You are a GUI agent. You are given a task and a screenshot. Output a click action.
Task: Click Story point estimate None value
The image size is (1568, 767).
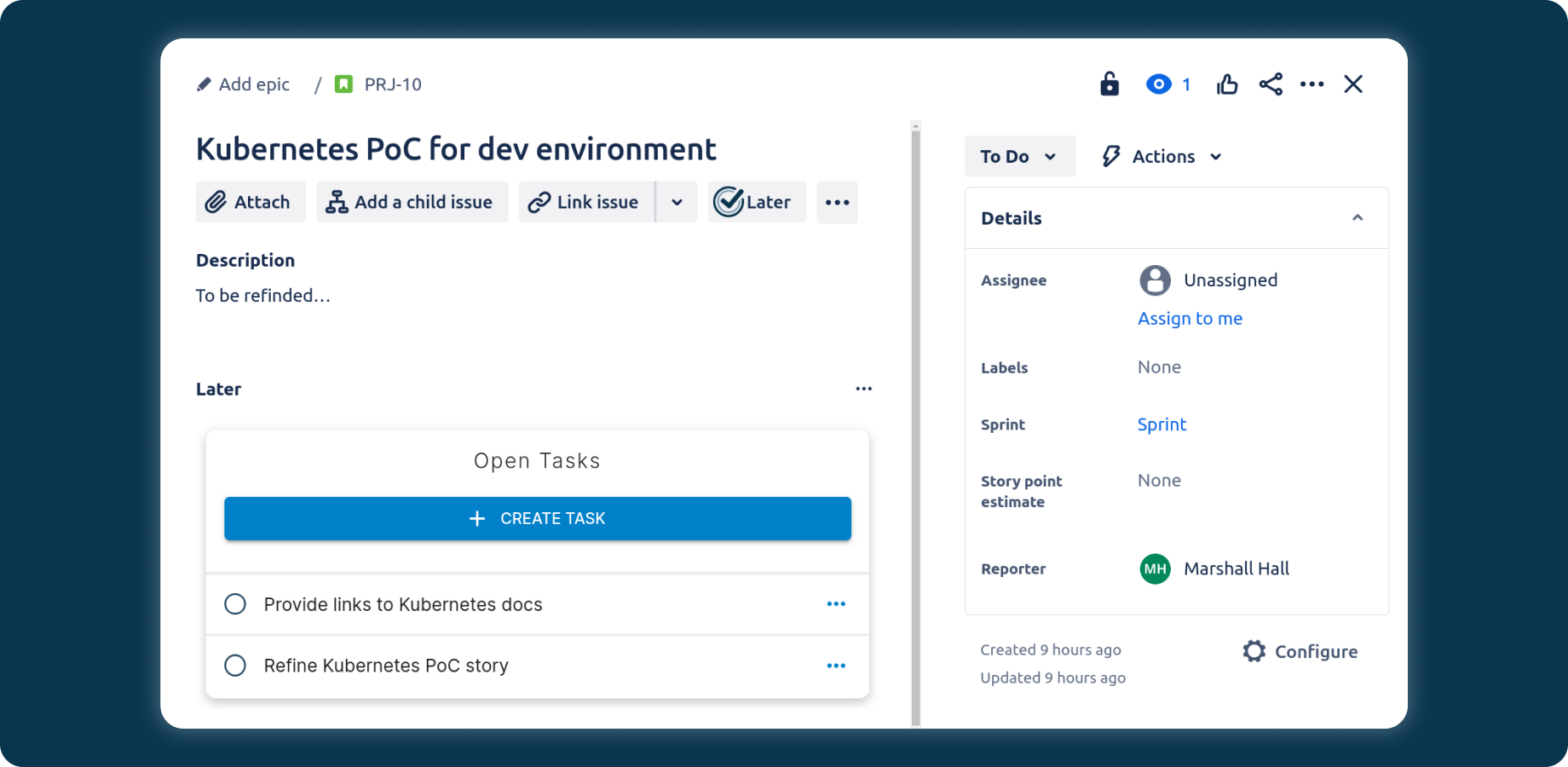pos(1159,481)
